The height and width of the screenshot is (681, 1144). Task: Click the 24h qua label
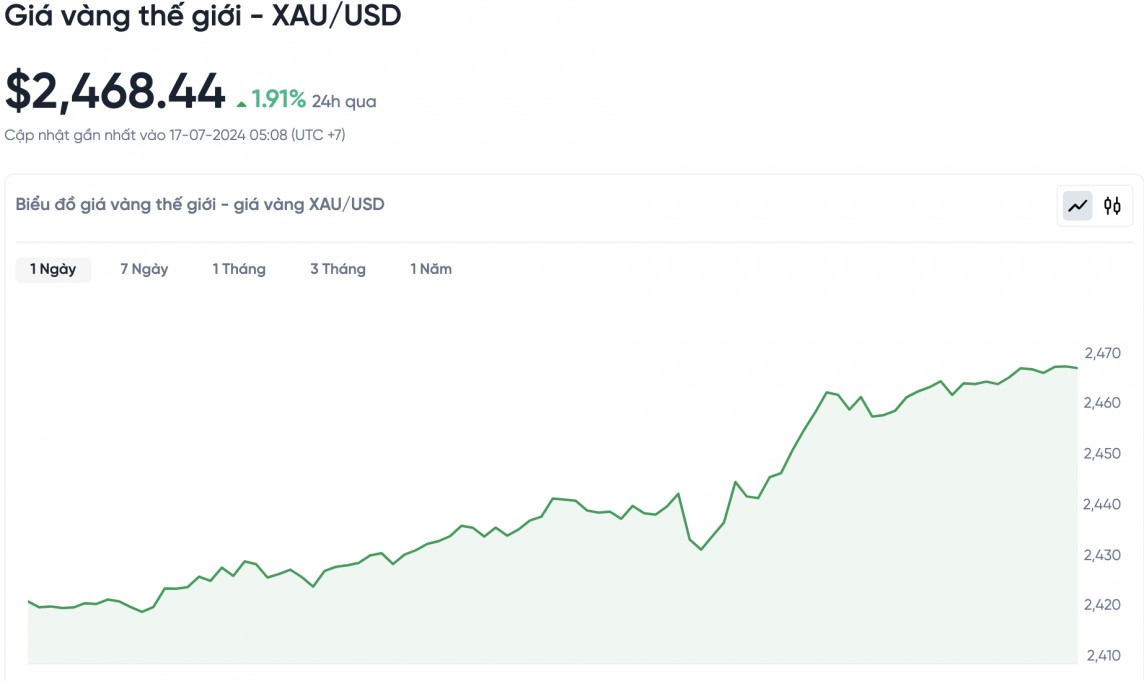(344, 101)
